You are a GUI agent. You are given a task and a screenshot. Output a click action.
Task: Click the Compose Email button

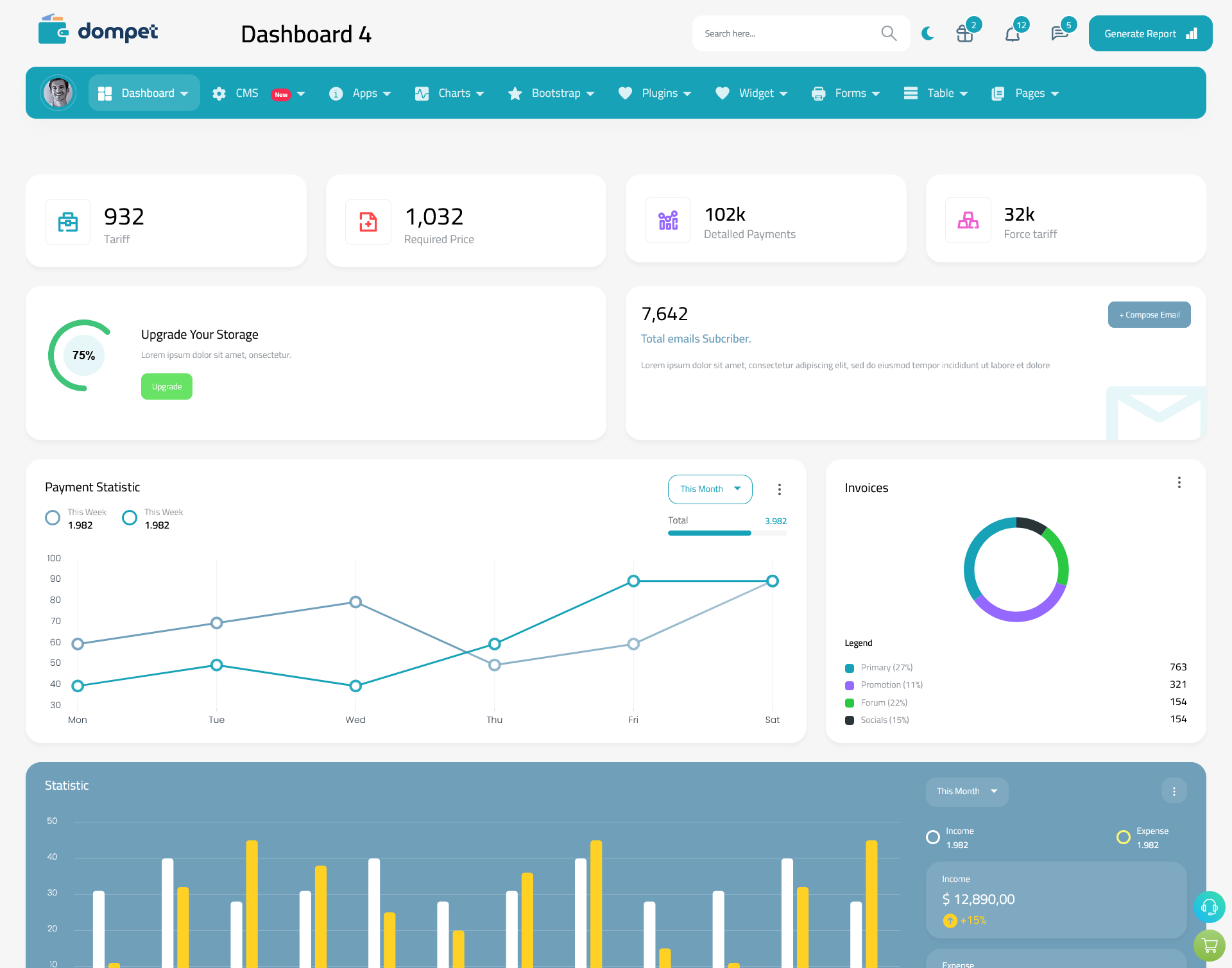click(x=1149, y=314)
